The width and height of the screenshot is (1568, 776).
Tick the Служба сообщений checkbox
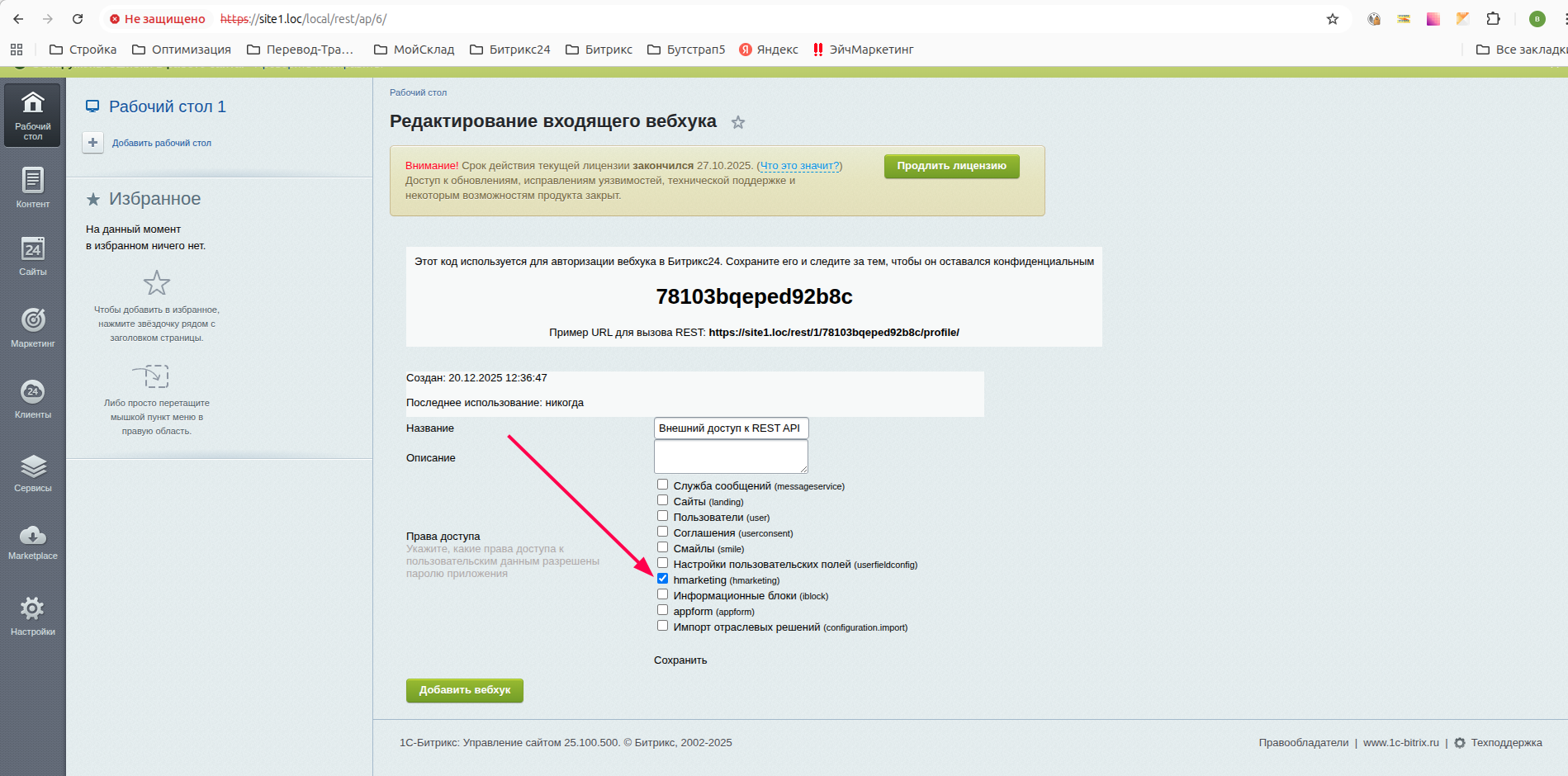[662, 485]
